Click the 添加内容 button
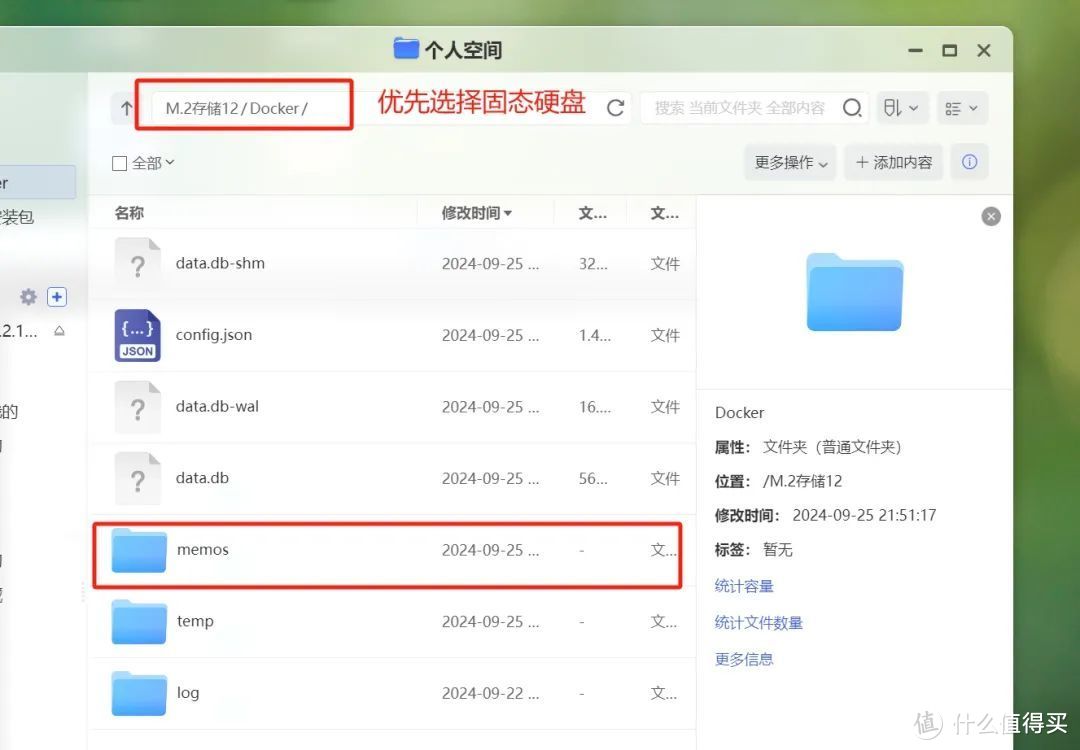 pos(893,162)
